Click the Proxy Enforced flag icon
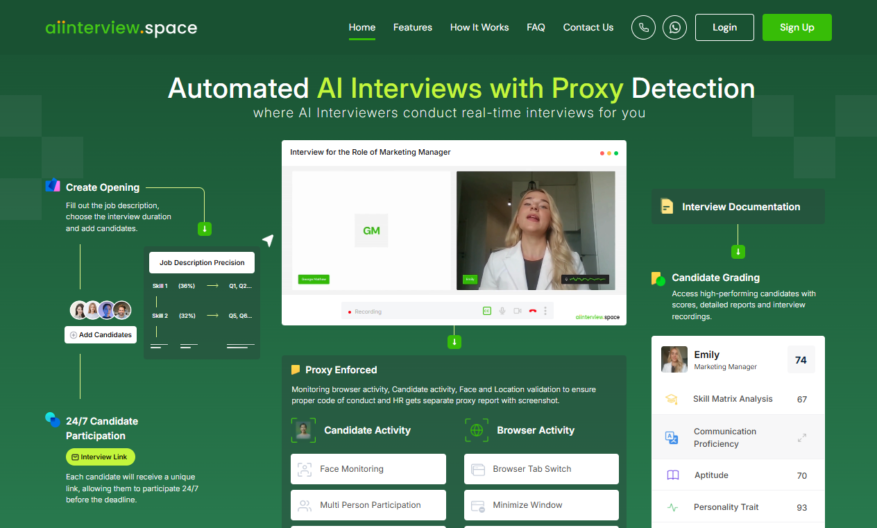Viewport: 877px width, 528px height. click(x=295, y=370)
